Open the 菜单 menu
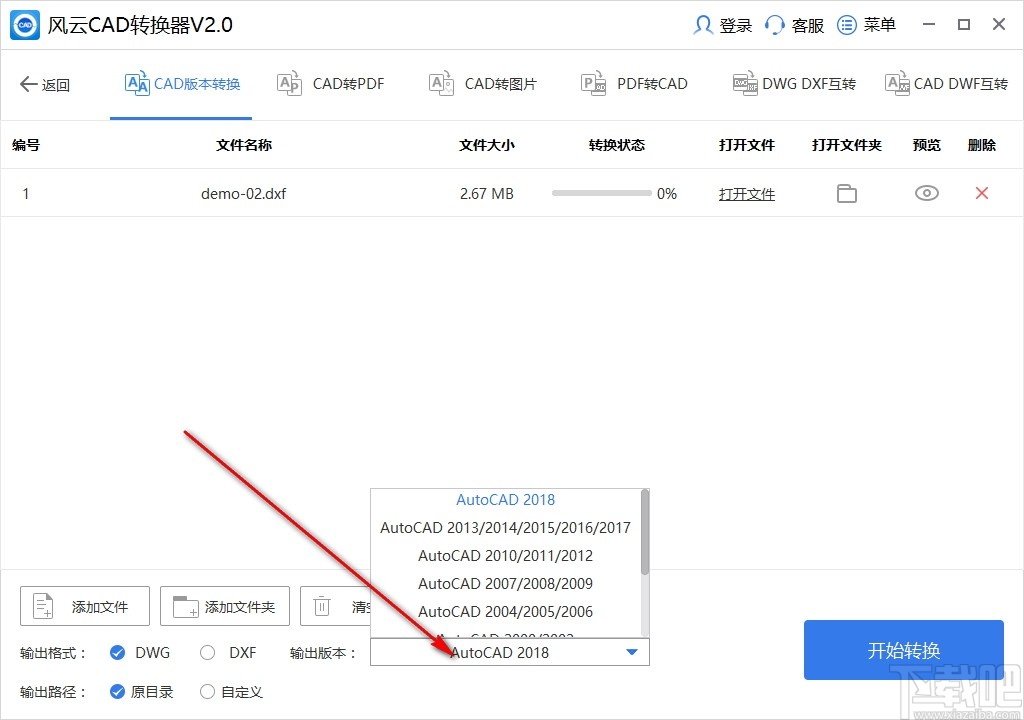The width and height of the screenshot is (1024, 720). coord(867,24)
